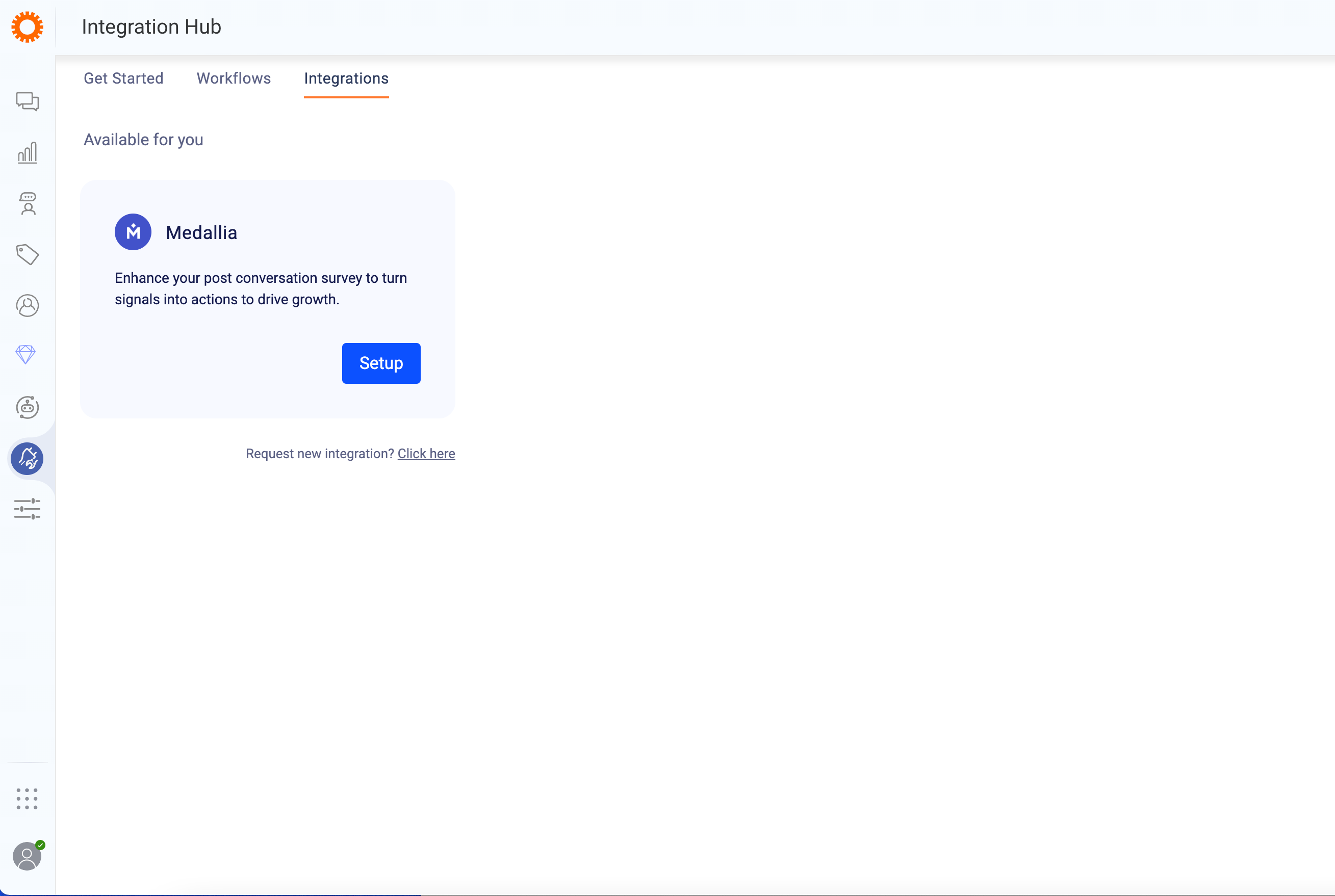Open the settings sliders icon
The image size is (1335, 896).
pyautogui.click(x=27, y=509)
